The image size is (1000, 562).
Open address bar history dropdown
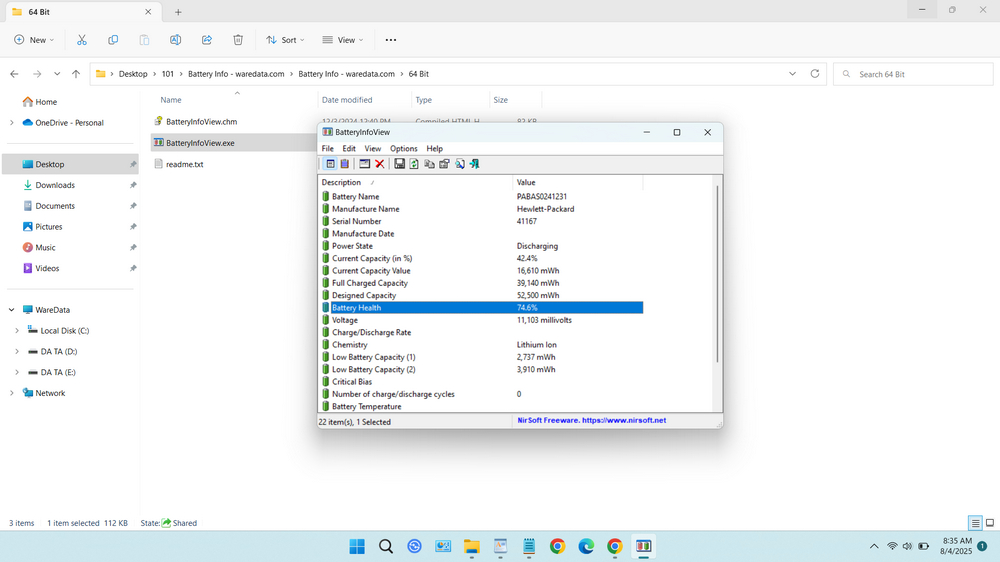(x=792, y=74)
